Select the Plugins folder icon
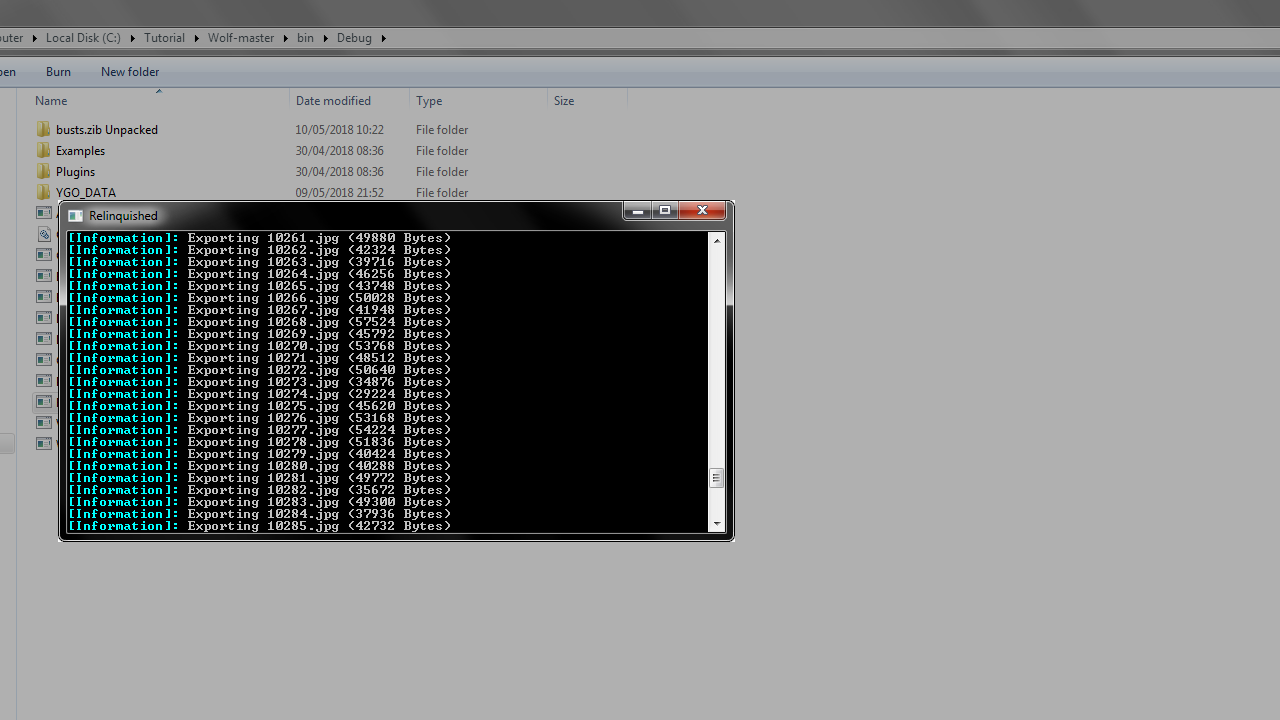The height and width of the screenshot is (720, 1280). [x=43, y=172]
